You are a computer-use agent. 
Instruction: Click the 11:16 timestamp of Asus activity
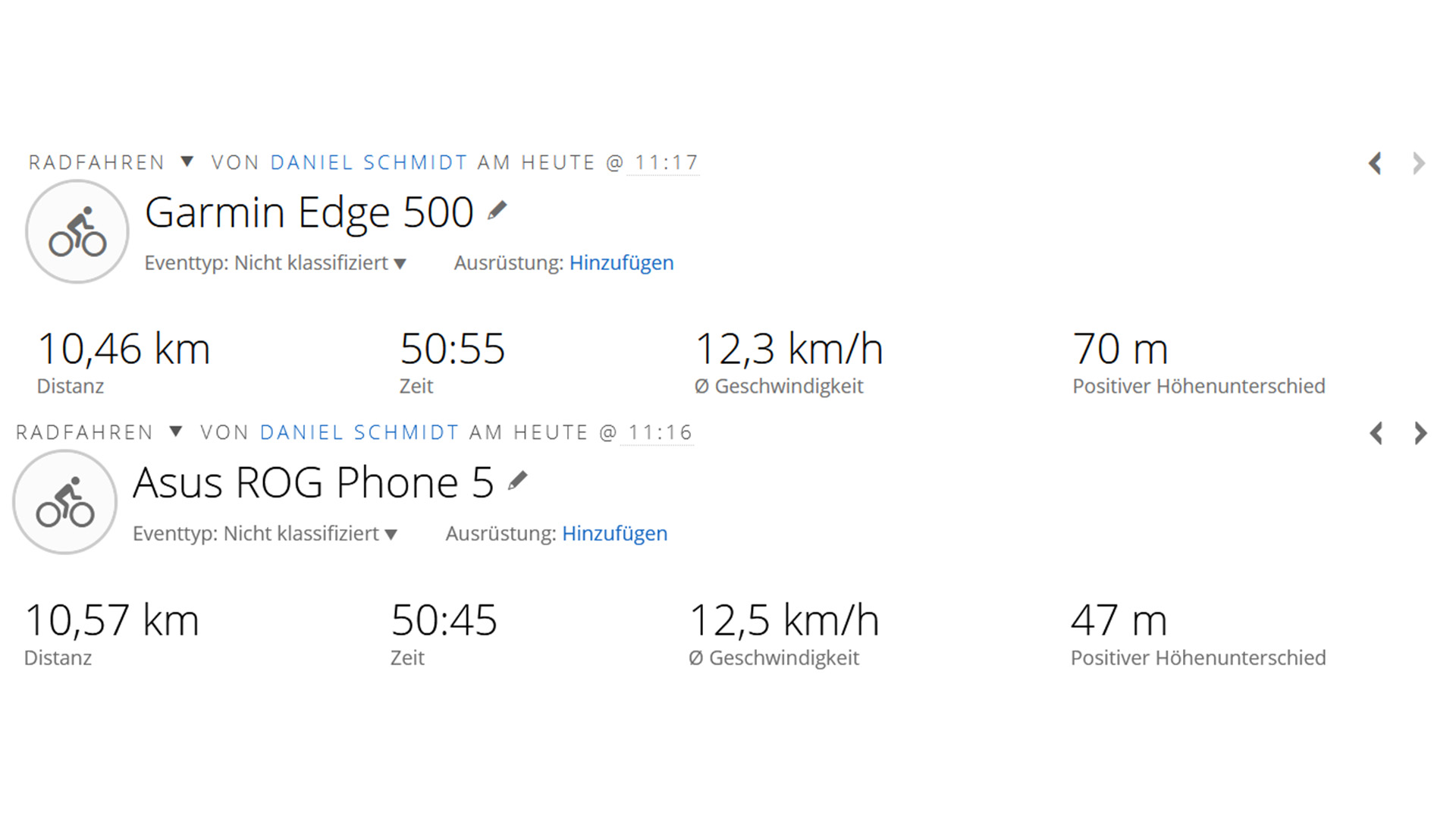click(660, 433)
